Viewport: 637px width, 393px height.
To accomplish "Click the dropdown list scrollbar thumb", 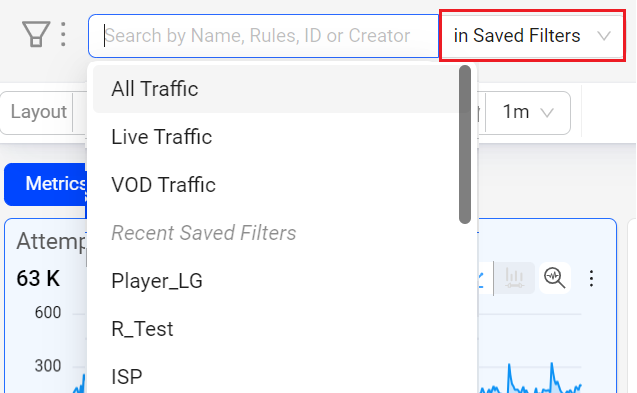I will 465,144.
